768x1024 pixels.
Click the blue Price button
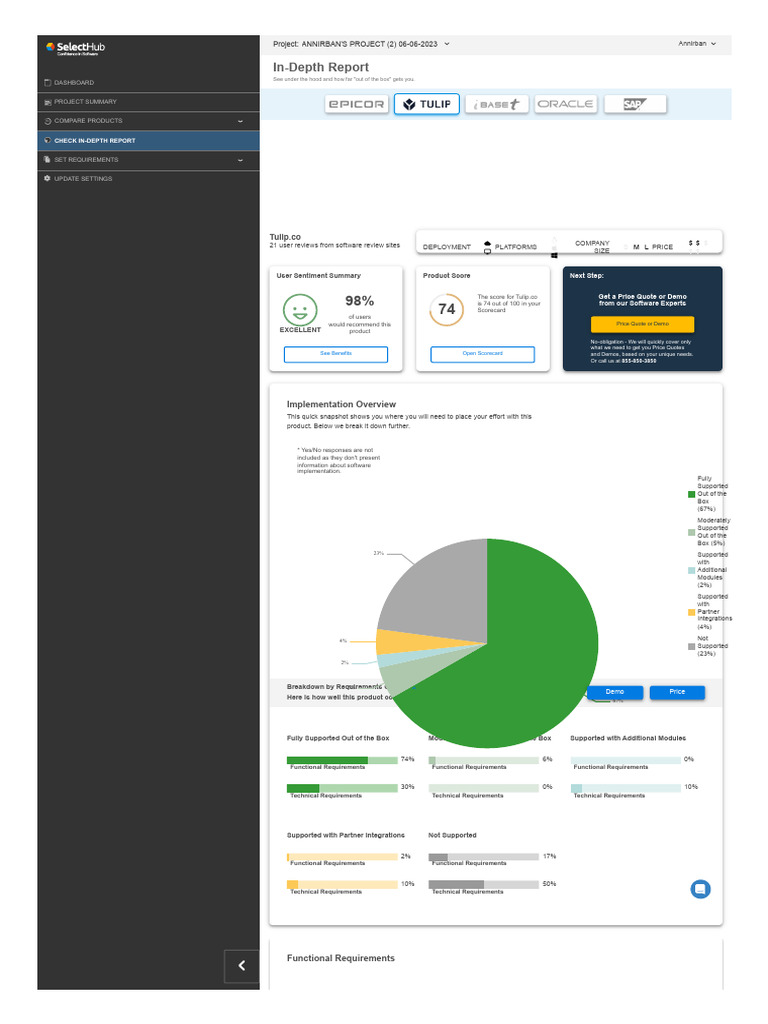click(677, 692)
